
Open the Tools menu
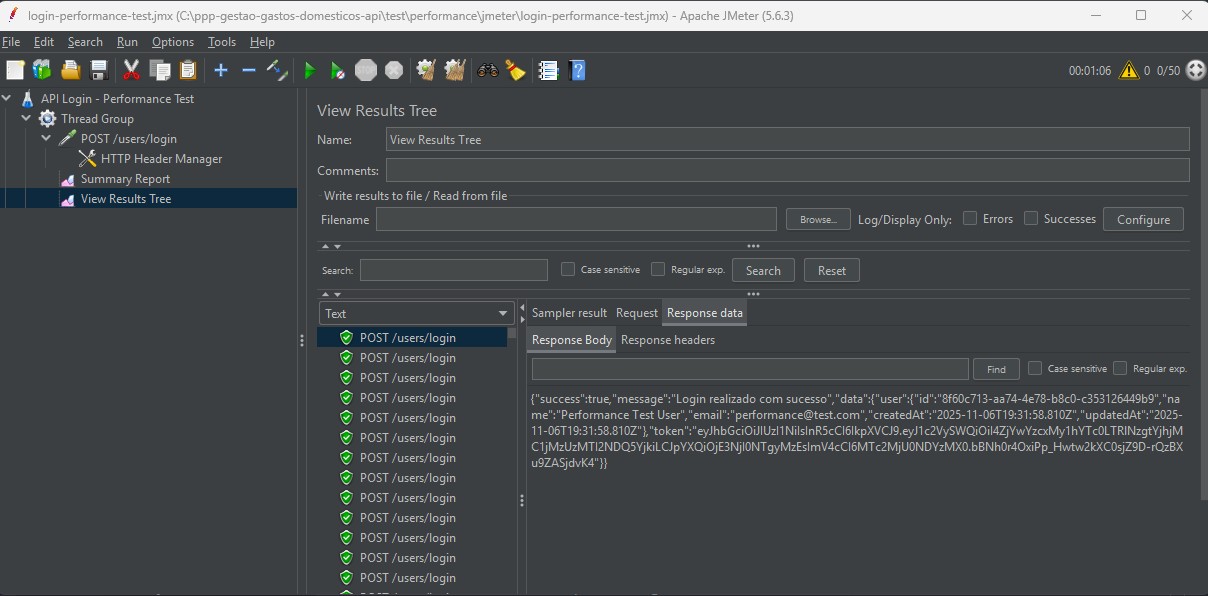pos(222,42)
